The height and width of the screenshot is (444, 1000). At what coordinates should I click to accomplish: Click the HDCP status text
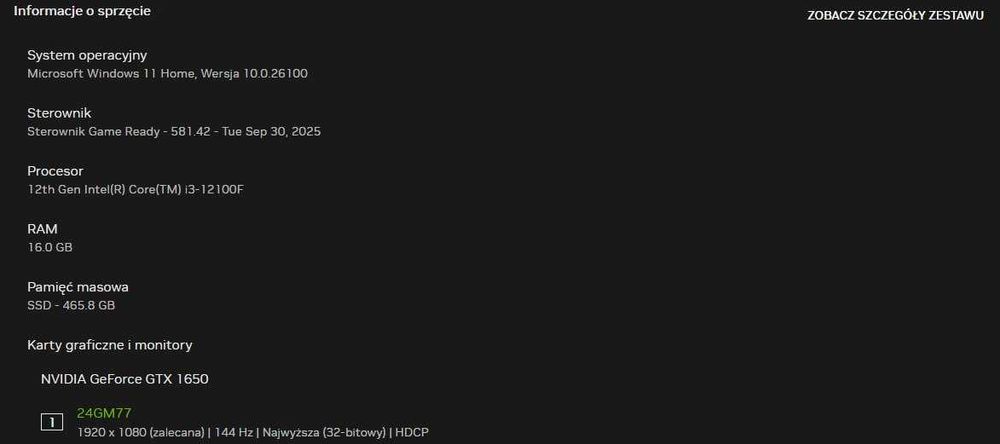click(x=413, y=431)
